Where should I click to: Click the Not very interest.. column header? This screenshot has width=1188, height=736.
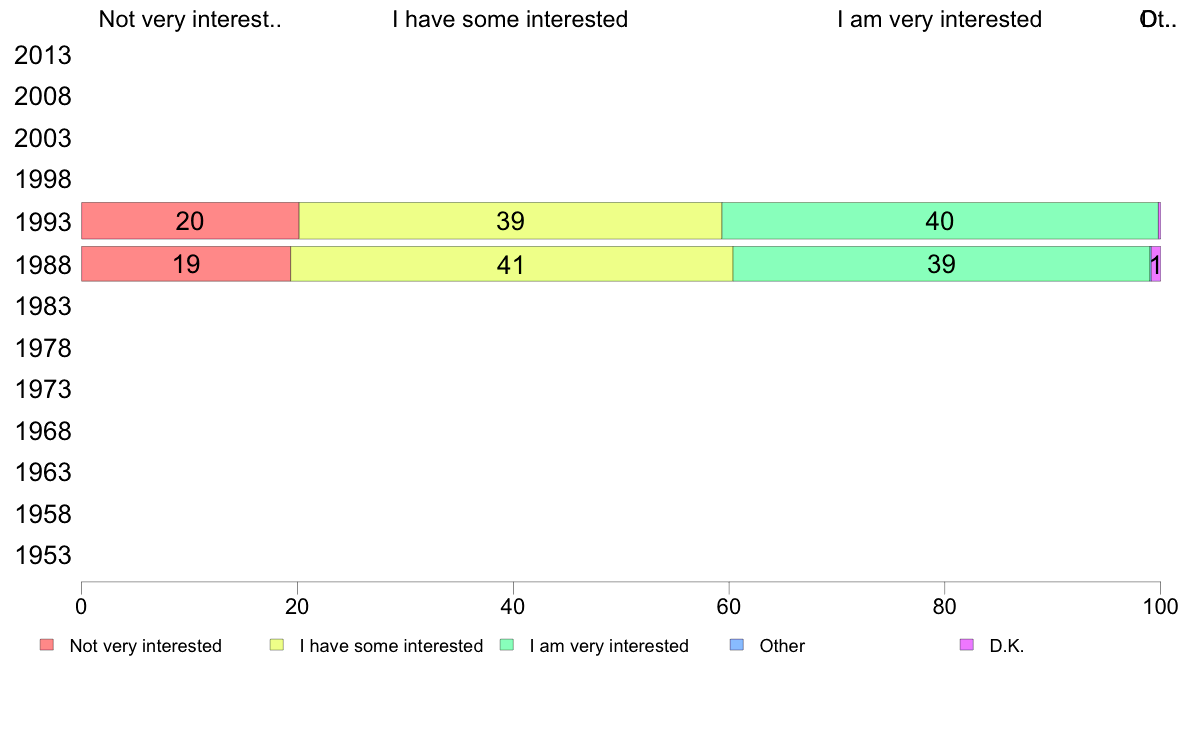[x=190, y=19]
